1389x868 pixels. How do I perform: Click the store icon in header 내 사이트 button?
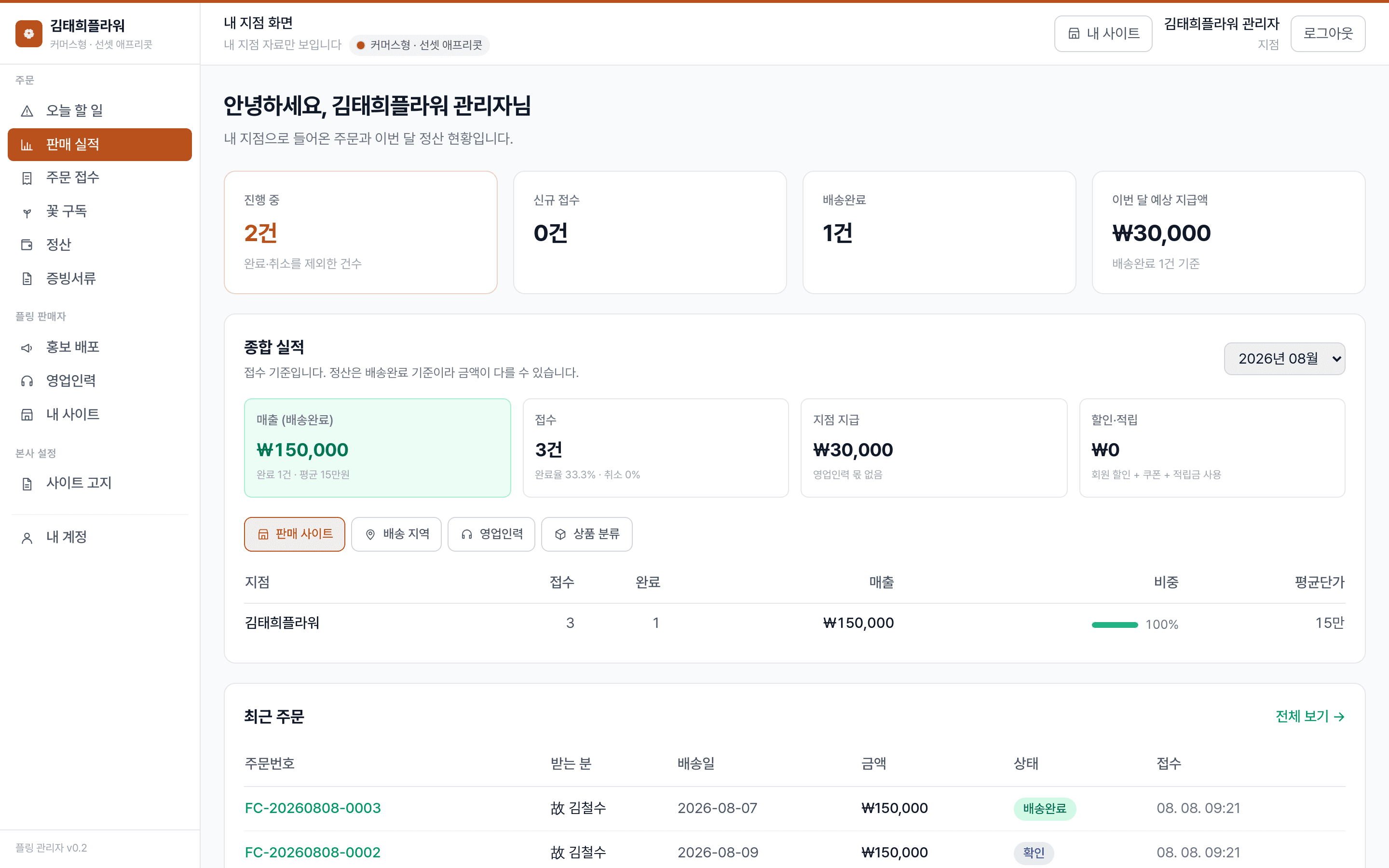point(1074,34)
